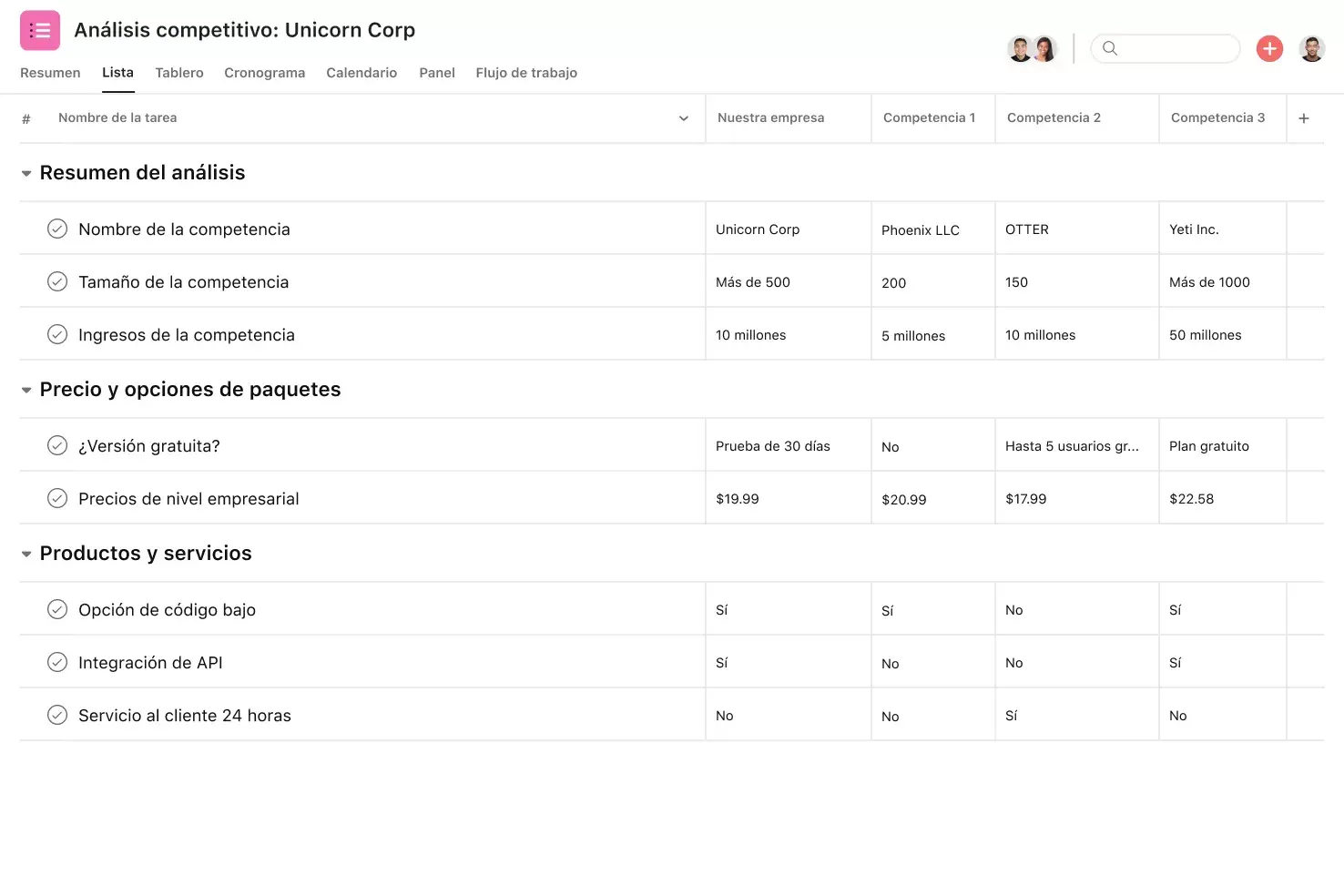Click the Competencia 3 column header
Screen dimensions: 1344x896
pos(1223,118)
